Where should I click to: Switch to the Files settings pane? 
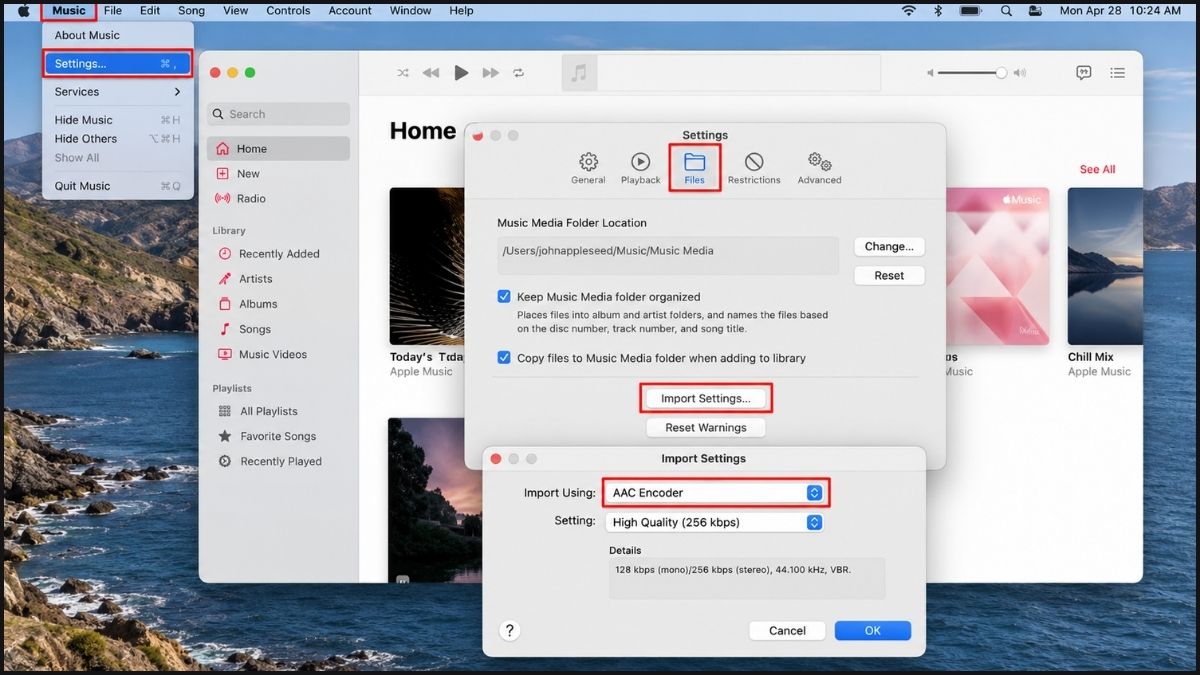pyautogui.click(x=694, y=168)
